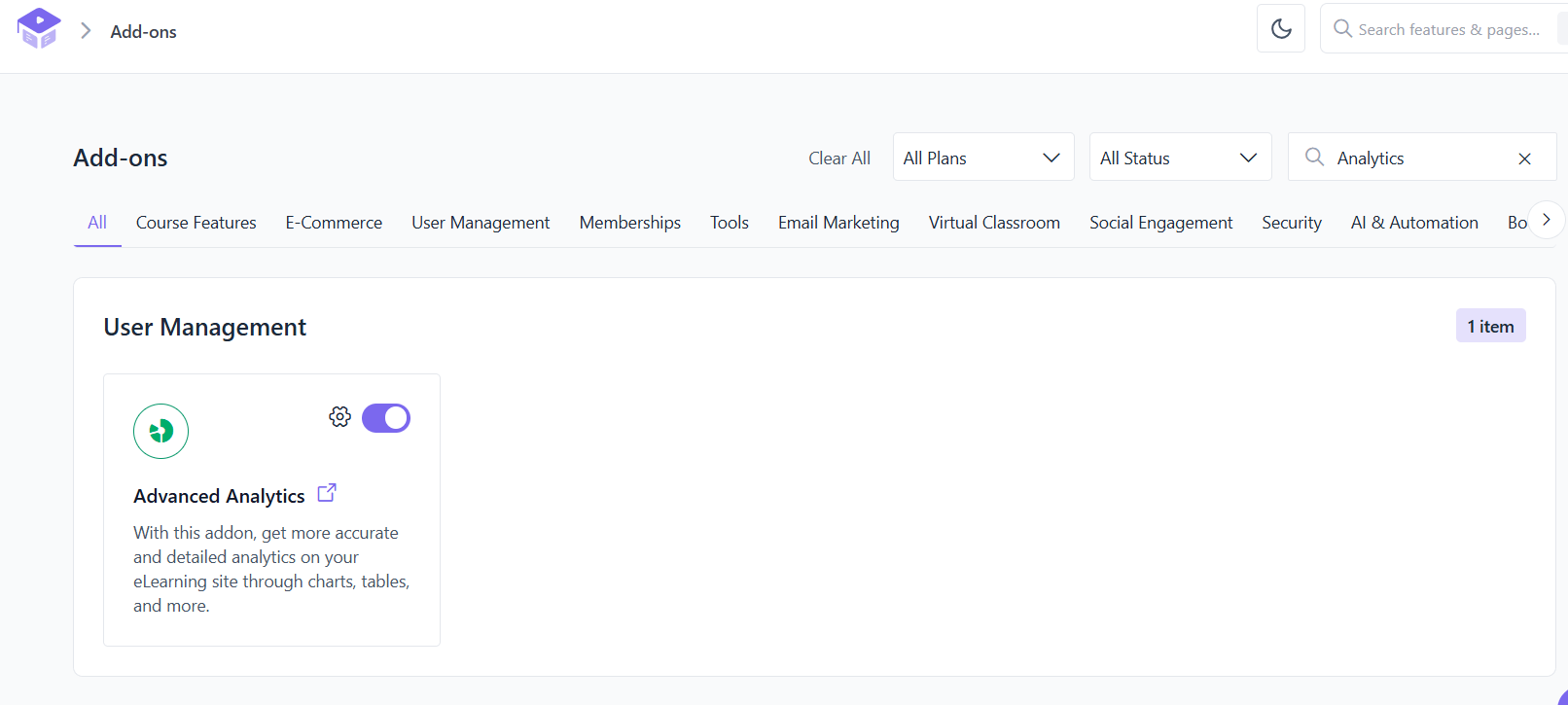Click the Advanced Analytics title
The width and height of the screenshot is (1568, 705).
click(219, 496)
